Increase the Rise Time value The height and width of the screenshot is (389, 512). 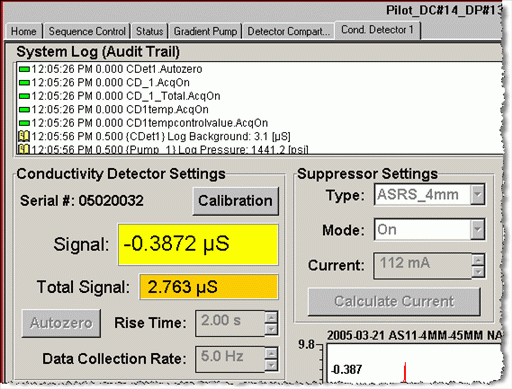coord(271,317)
